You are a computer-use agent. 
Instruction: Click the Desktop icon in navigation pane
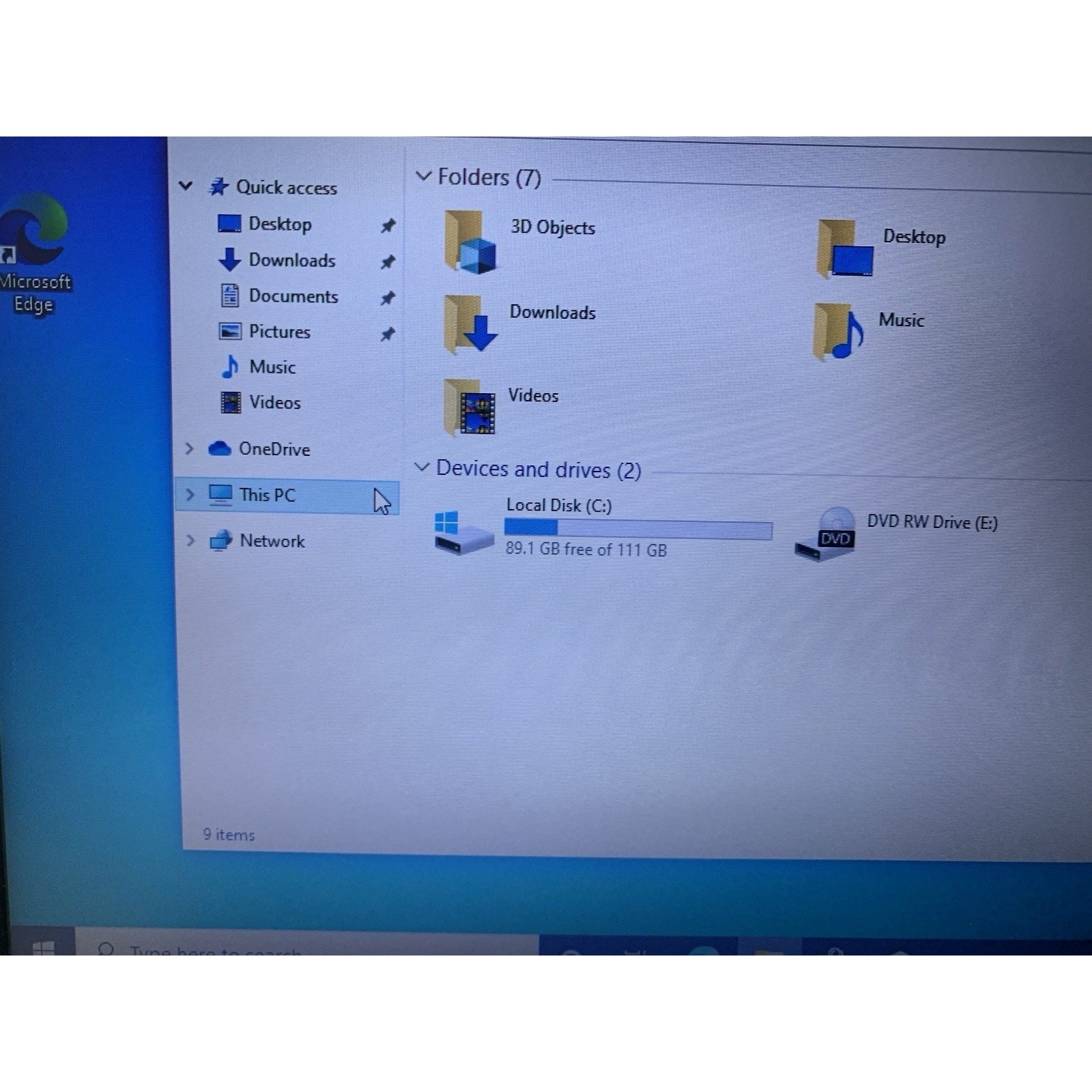click(229, 223)
